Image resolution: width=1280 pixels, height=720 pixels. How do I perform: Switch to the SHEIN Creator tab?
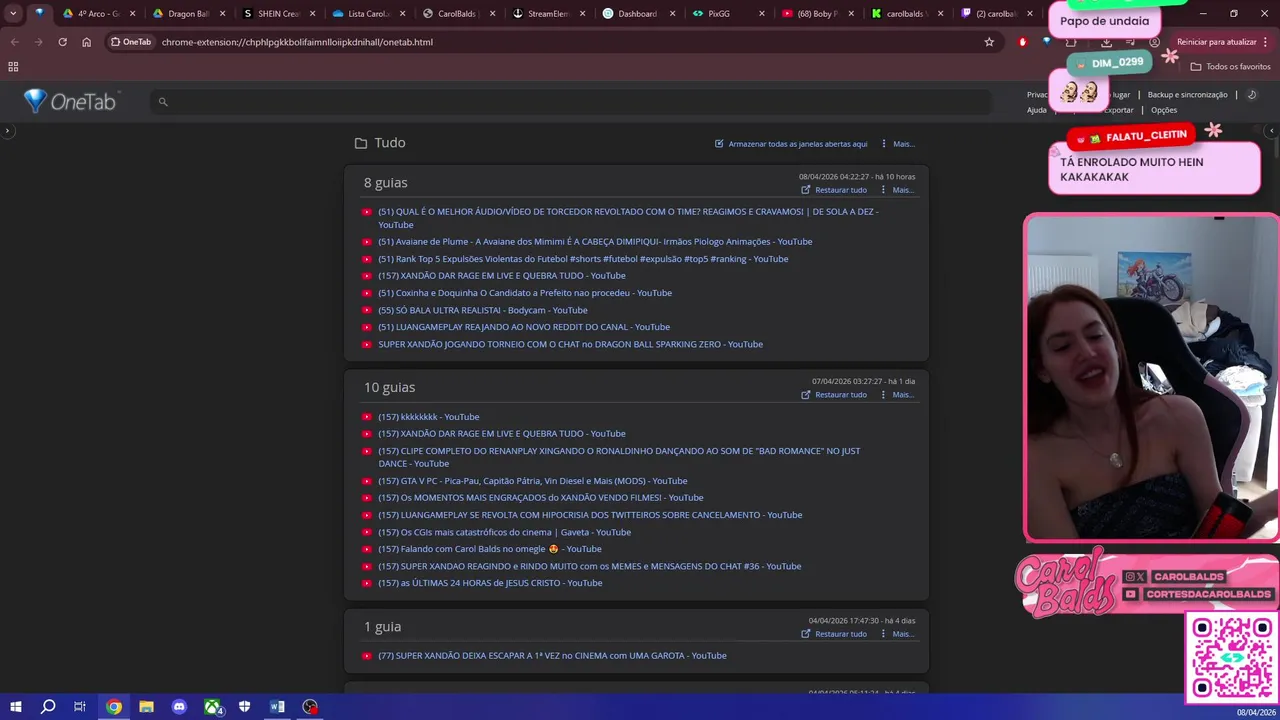278,14
